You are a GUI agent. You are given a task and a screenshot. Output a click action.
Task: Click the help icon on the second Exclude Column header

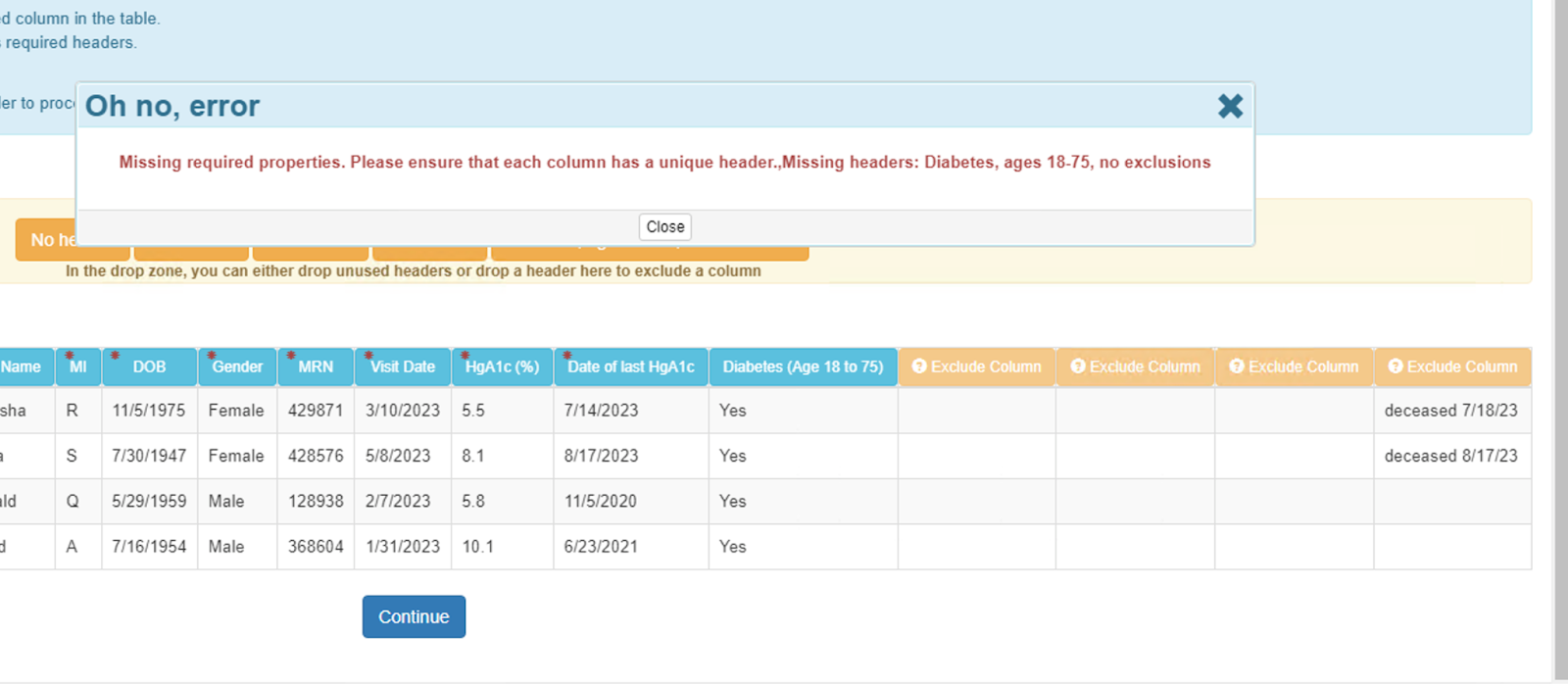(1078, 366)
